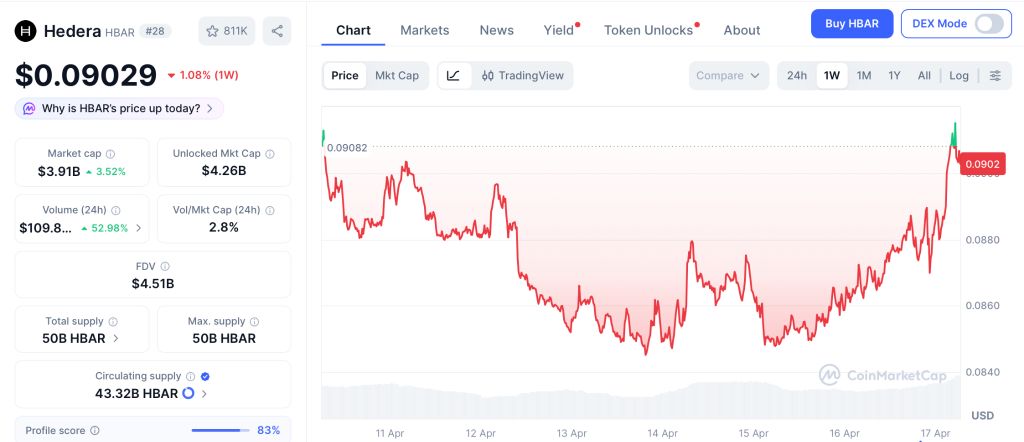Screen dimensions: 1024x442
Task: Click the FDV info icon
Action: (x=165, y=266)
